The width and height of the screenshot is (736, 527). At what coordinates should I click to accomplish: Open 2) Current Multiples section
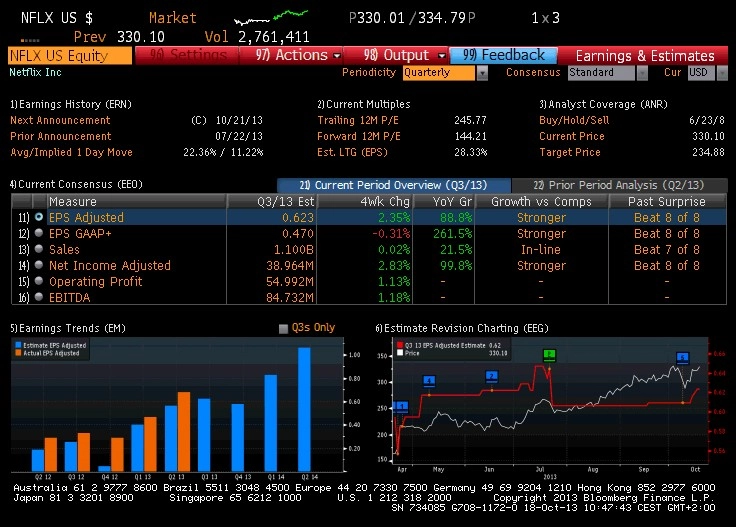pos(363,104)
